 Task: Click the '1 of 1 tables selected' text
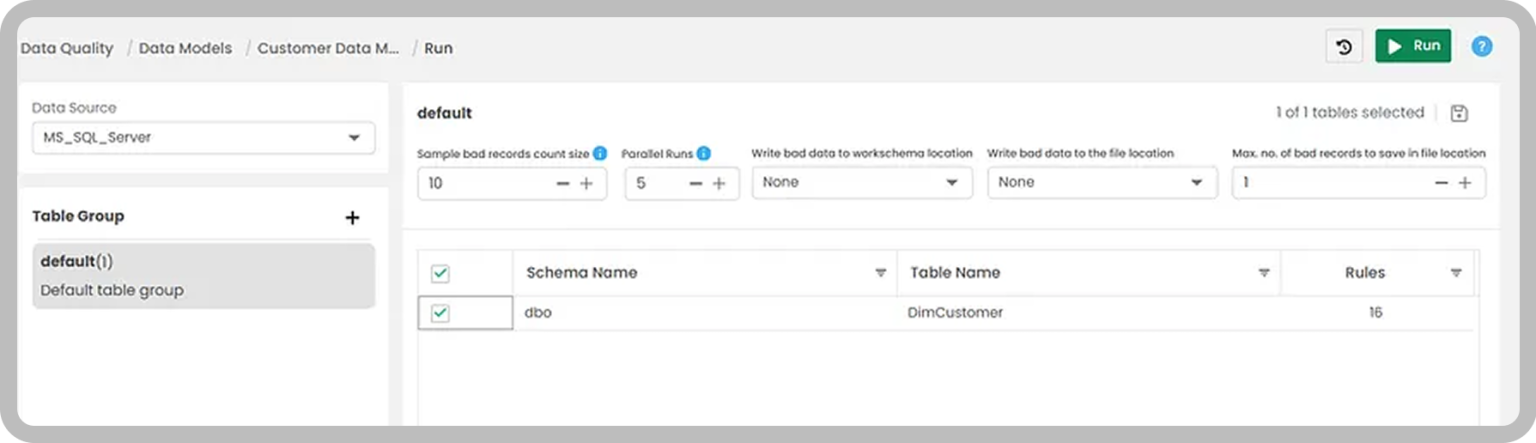point(1350,113)
